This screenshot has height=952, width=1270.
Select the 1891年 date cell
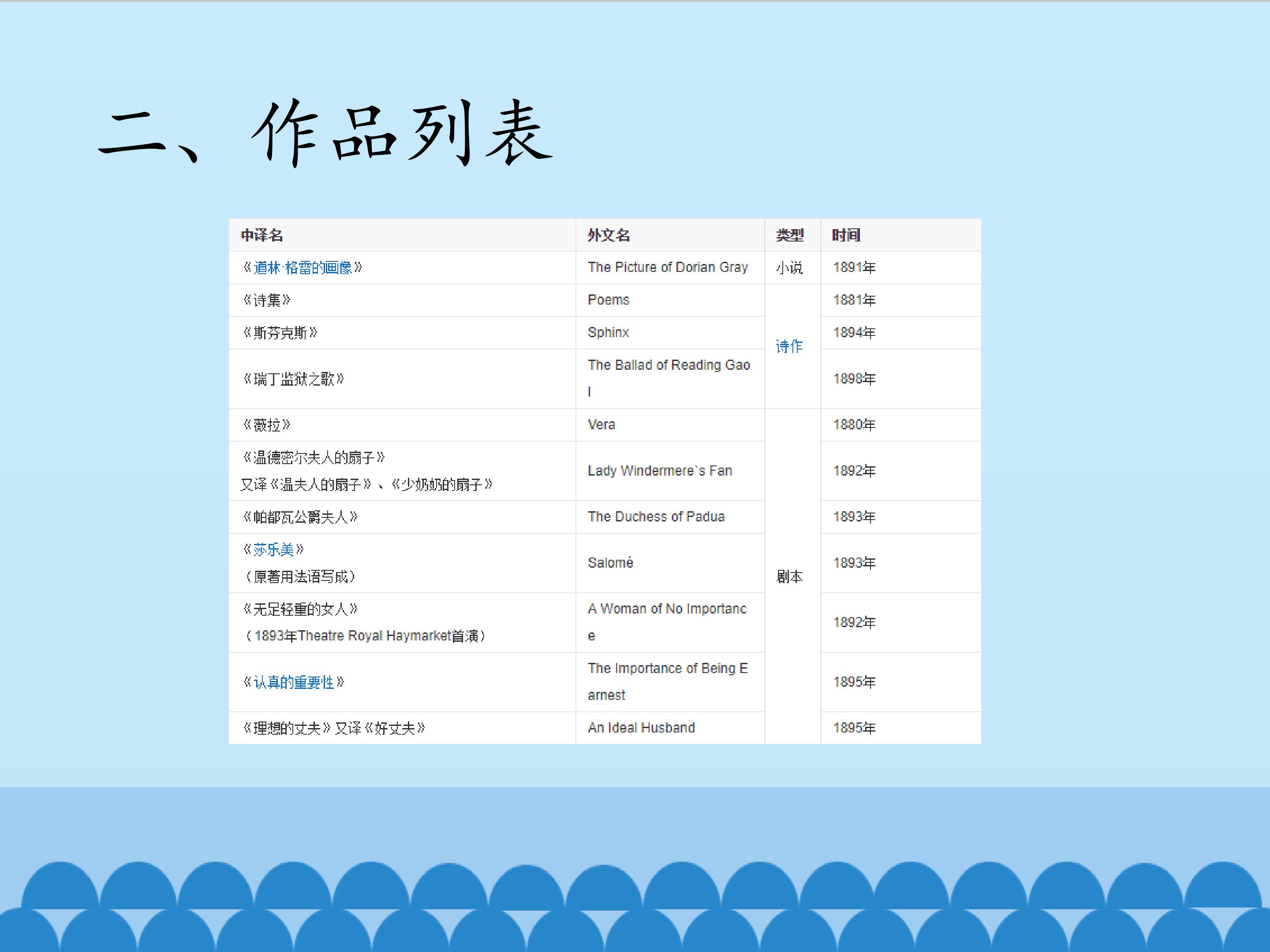click(854, 268)
